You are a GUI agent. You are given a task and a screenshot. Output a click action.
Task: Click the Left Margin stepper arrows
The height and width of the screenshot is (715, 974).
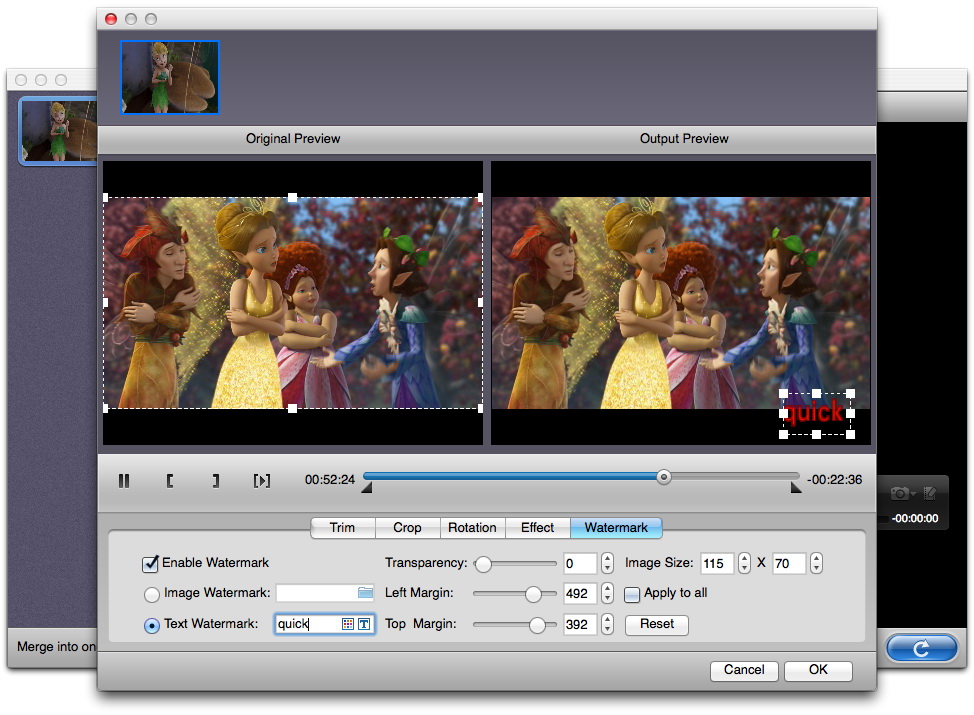click(x=608, y=593)
